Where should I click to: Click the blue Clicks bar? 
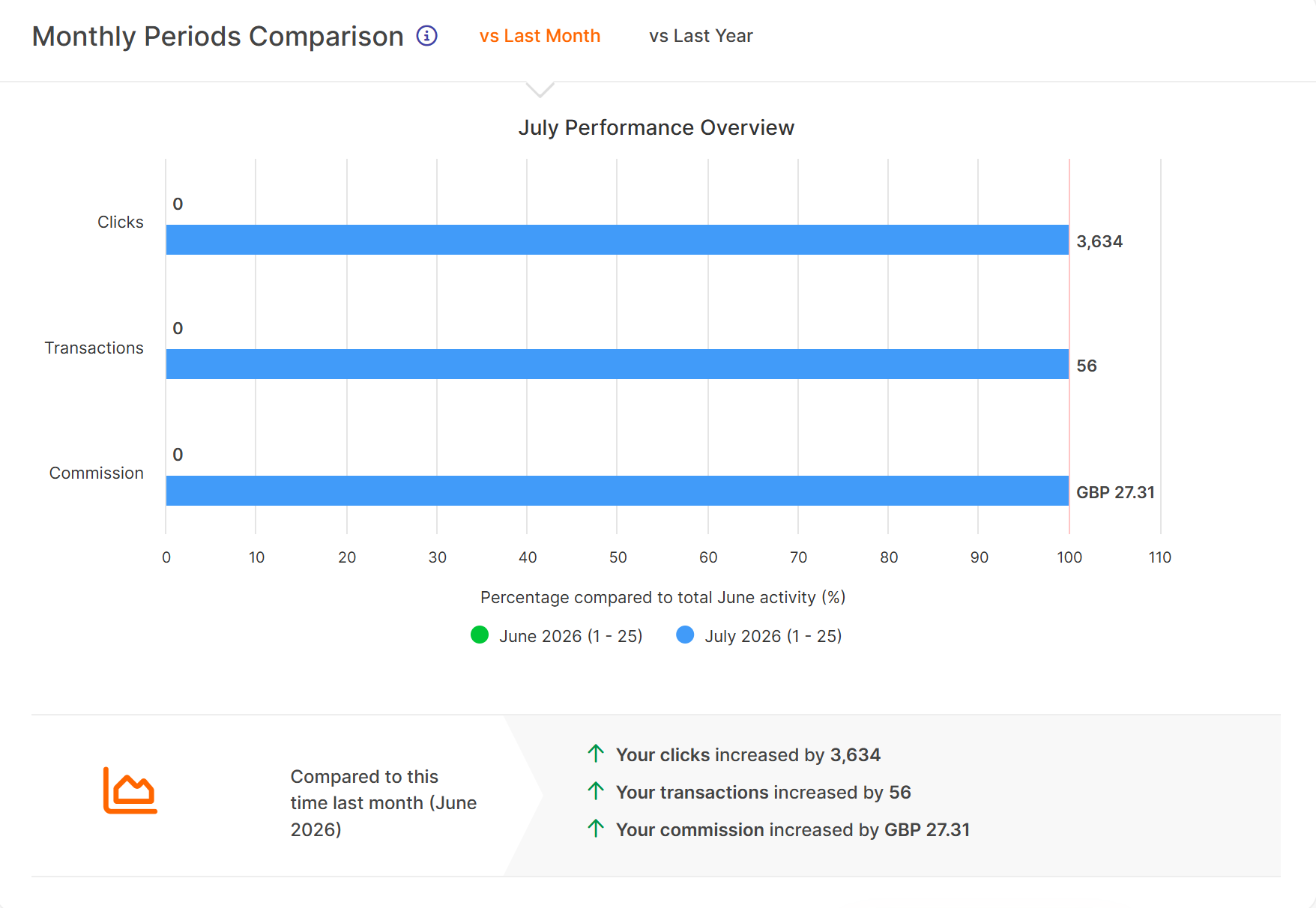618,240
